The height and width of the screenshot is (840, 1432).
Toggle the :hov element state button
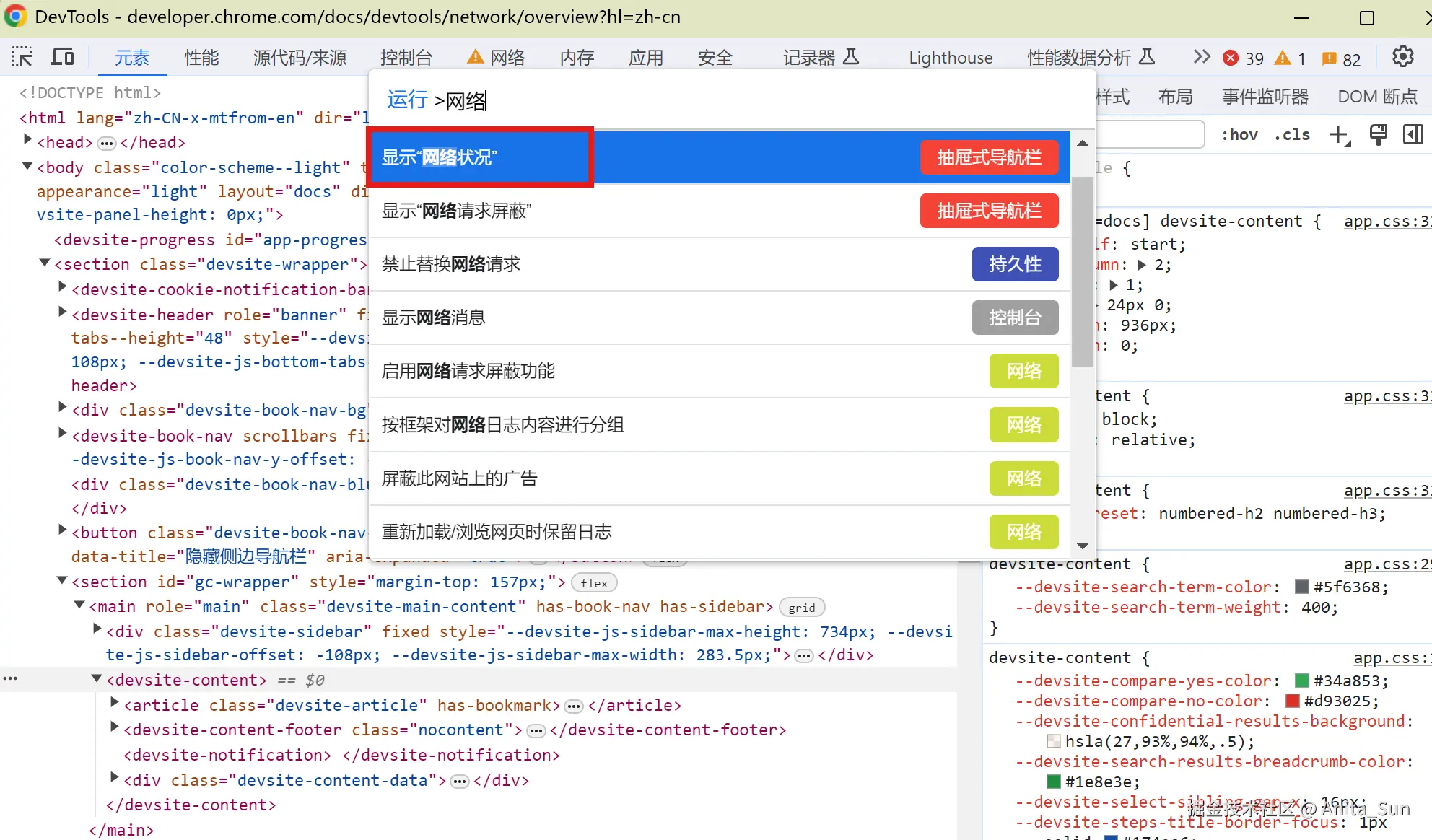tap(1239, 134)
